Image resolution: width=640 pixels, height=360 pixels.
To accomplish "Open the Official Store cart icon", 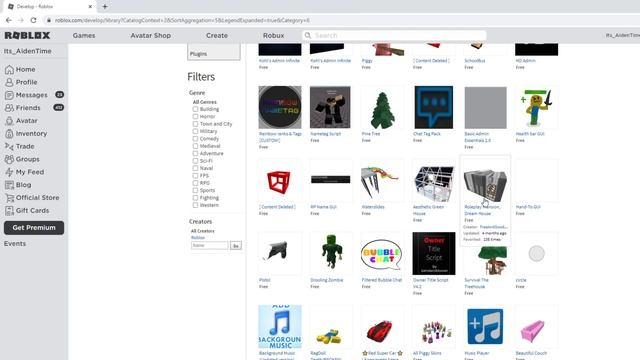I will click(x=9, y=198).
